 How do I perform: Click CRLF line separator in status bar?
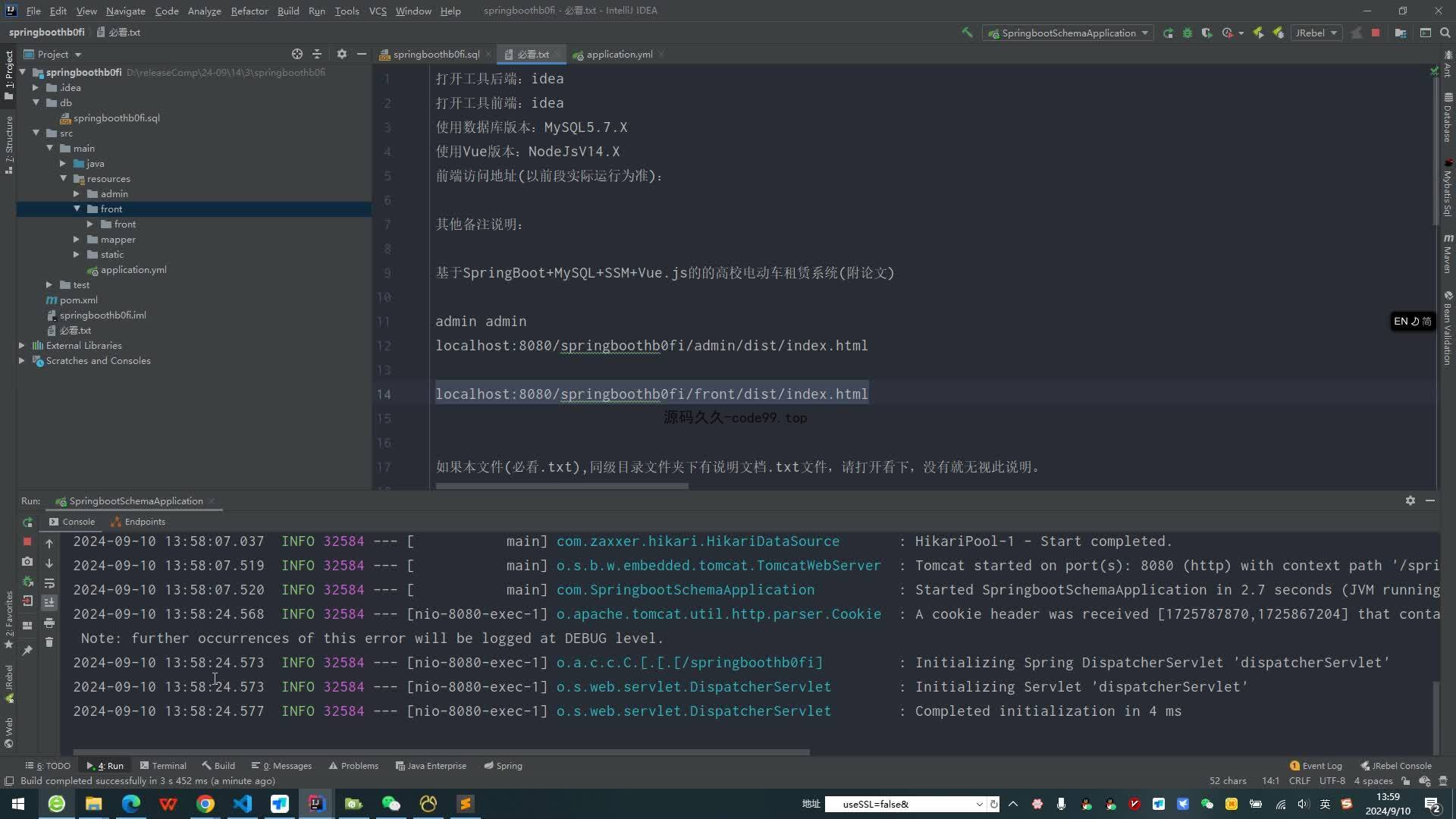[x=1299, y=781]
